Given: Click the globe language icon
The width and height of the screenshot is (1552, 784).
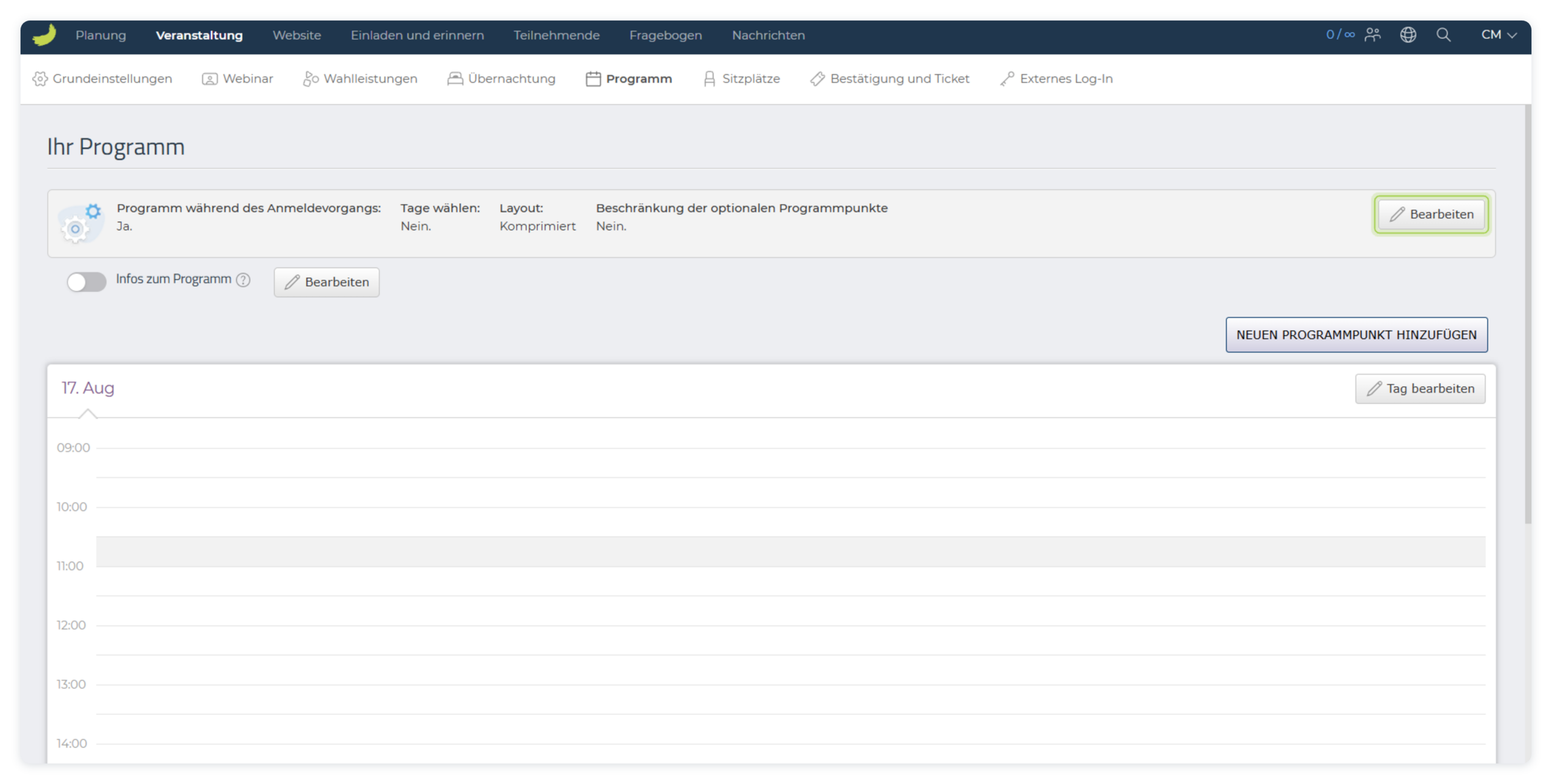Looking at the screenshot, I should coord(1408,35).
